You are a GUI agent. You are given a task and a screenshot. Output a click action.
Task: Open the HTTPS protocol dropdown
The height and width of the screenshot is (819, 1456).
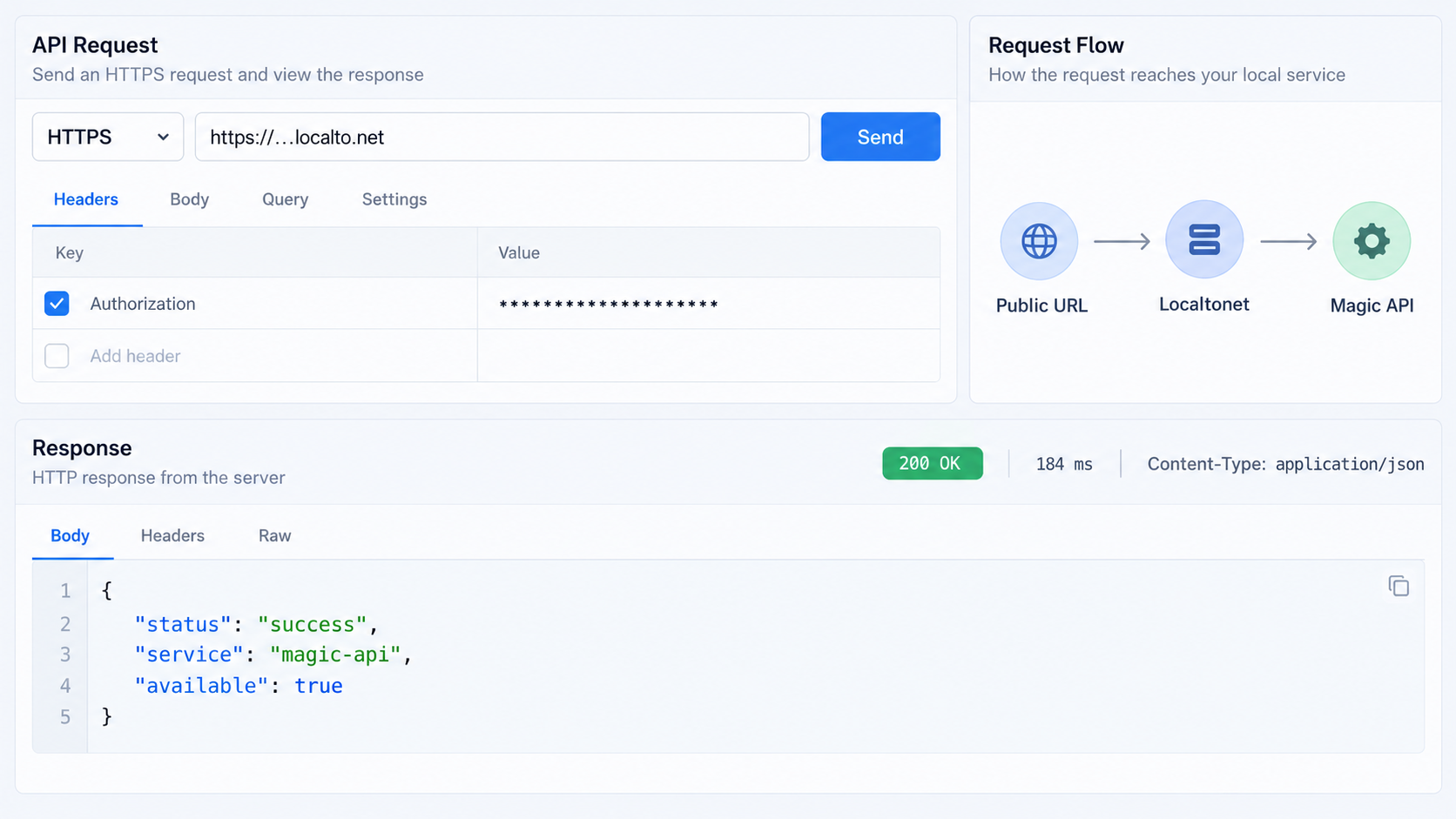[x=108, y=137]
